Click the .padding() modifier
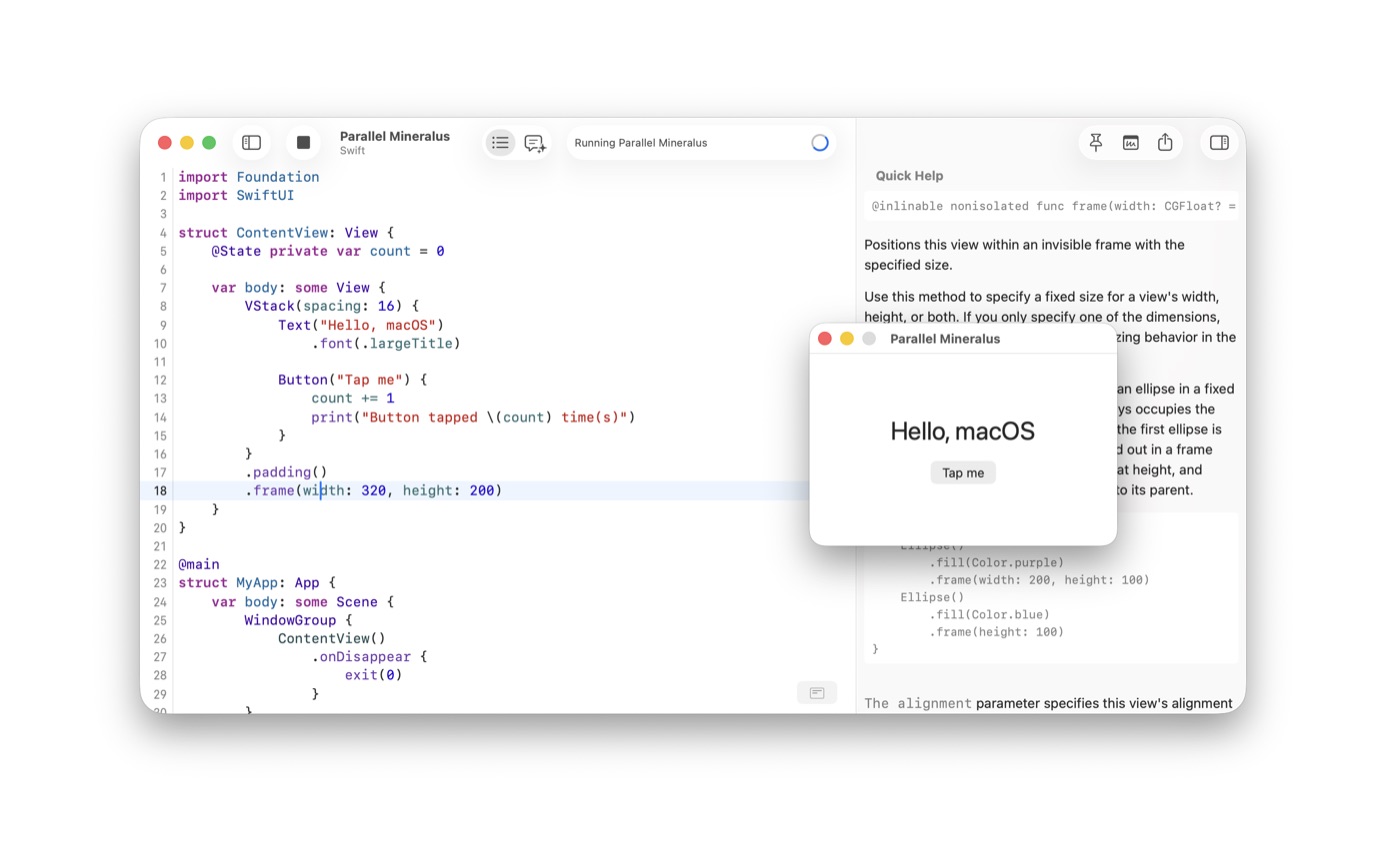This screenshot has height=866, width=1386. pyautogui.click(x=286, y=472)
